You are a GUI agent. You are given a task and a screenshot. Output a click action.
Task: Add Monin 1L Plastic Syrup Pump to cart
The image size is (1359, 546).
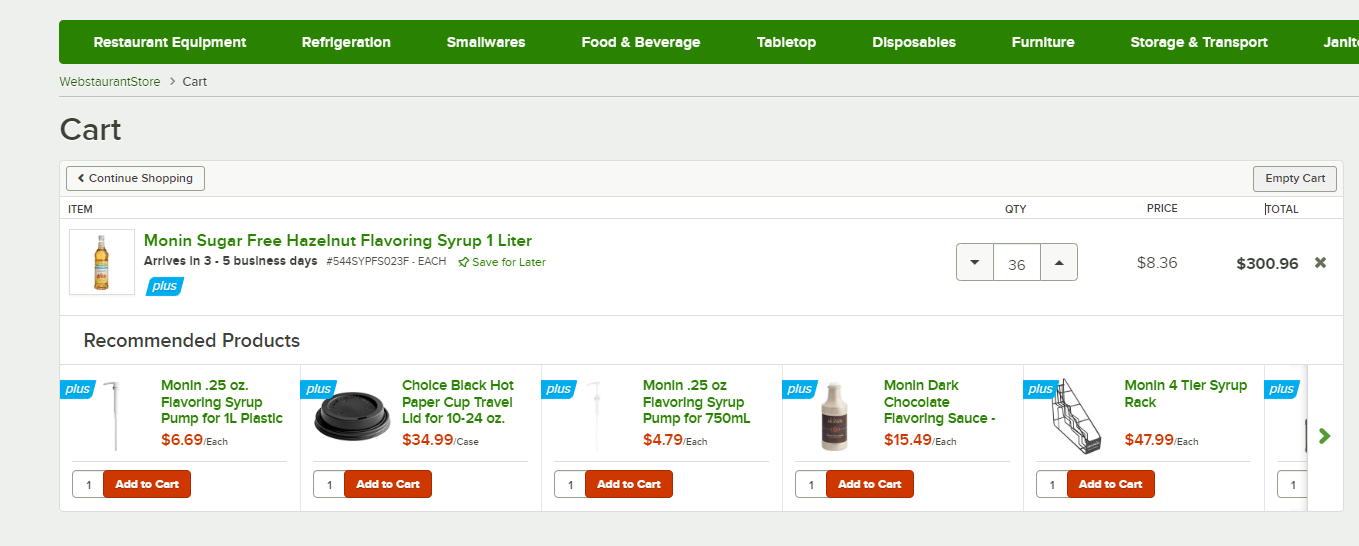[x=147, y=484]
